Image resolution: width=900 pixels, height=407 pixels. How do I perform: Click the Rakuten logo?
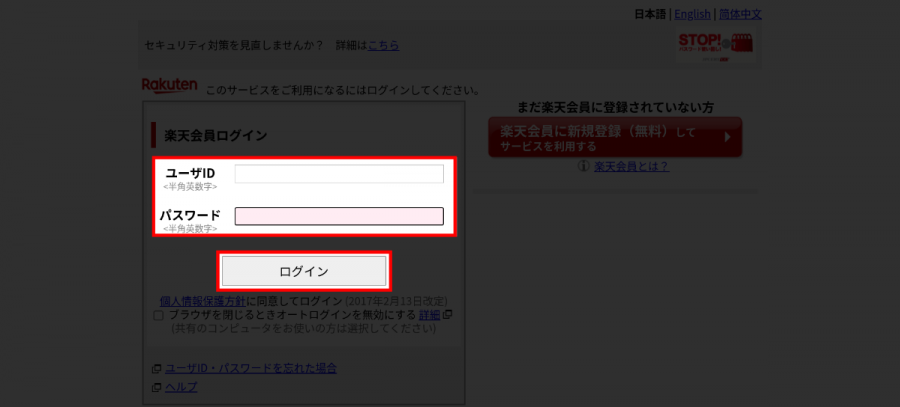point(169,86)
